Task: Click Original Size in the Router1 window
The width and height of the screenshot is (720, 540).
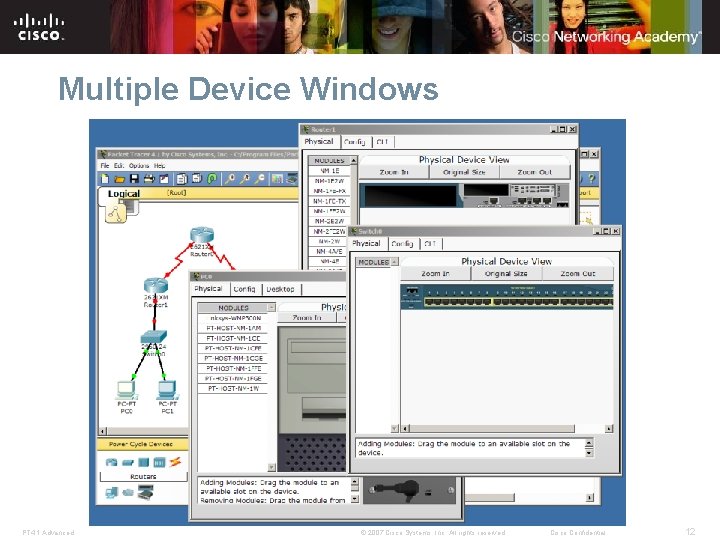Action: coord(464,172)
